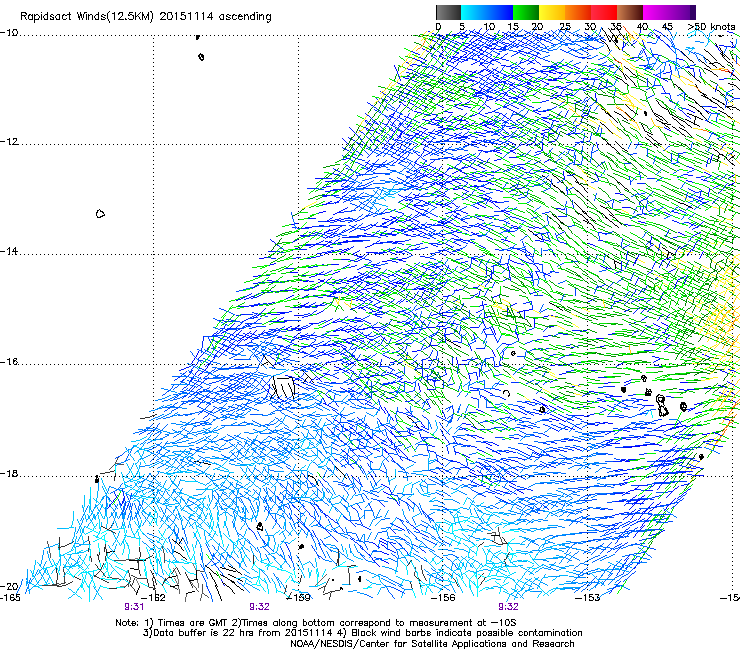This screenshot has width=740, height=650.
Task: Click the dark purple 45-50 knots legend swatch
Action: tap(682, 12)
